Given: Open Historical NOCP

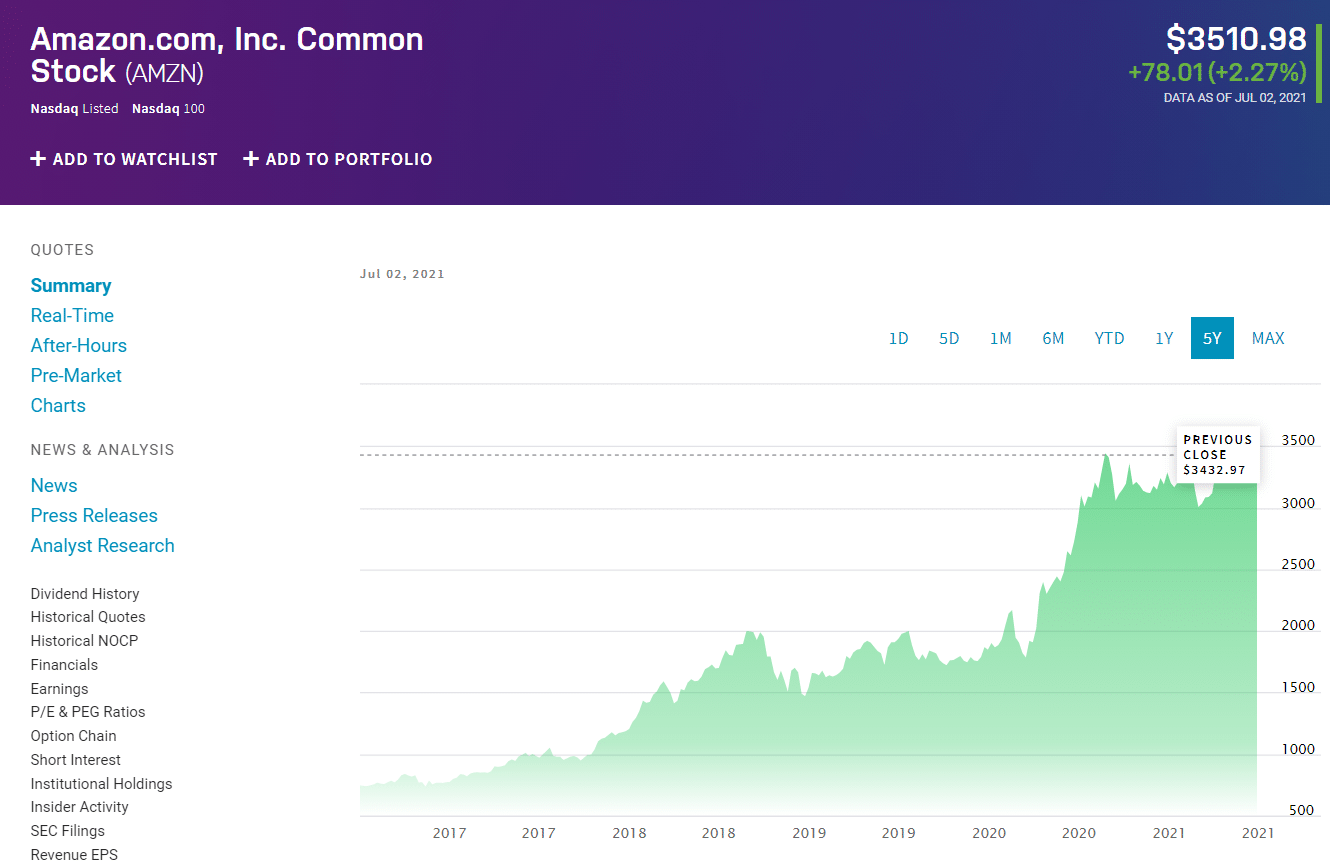Looking at the screenshot, I should 85,641.
